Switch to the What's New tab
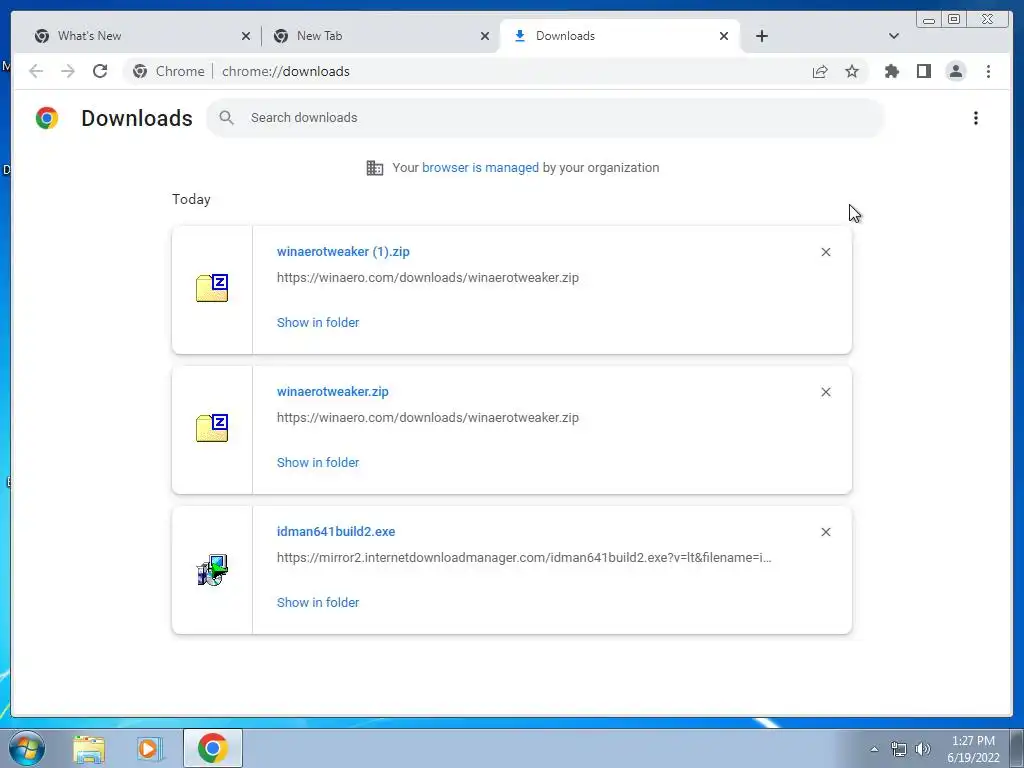1024x768 pixels. point(141,36)
